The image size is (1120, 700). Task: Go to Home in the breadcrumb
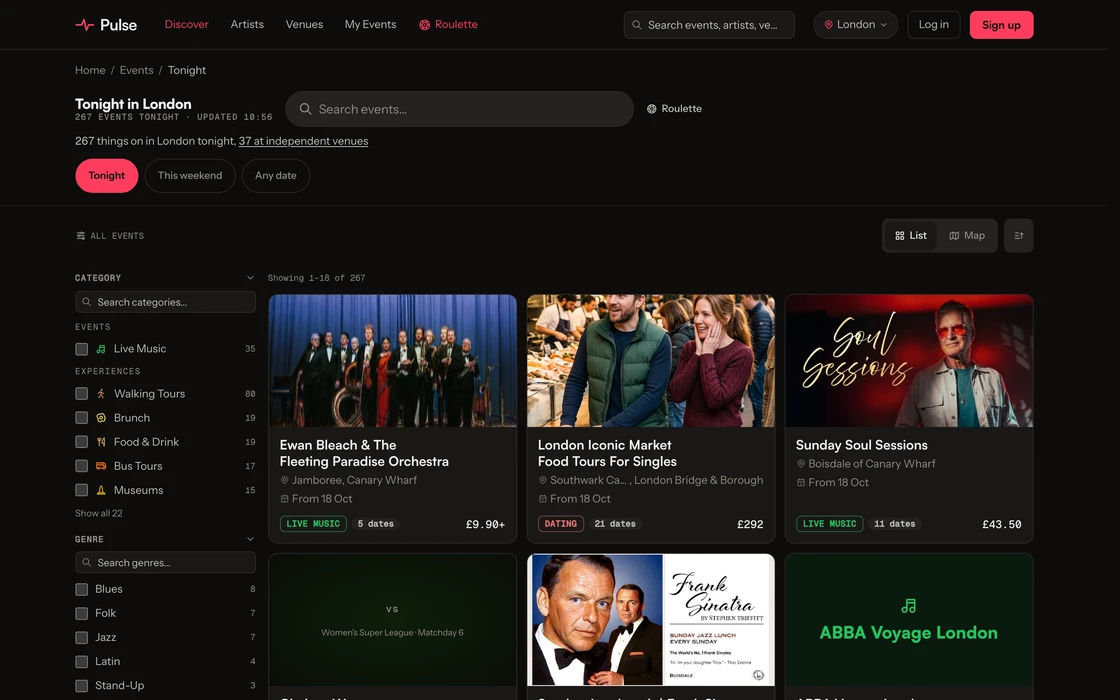(x=90, y=70)
